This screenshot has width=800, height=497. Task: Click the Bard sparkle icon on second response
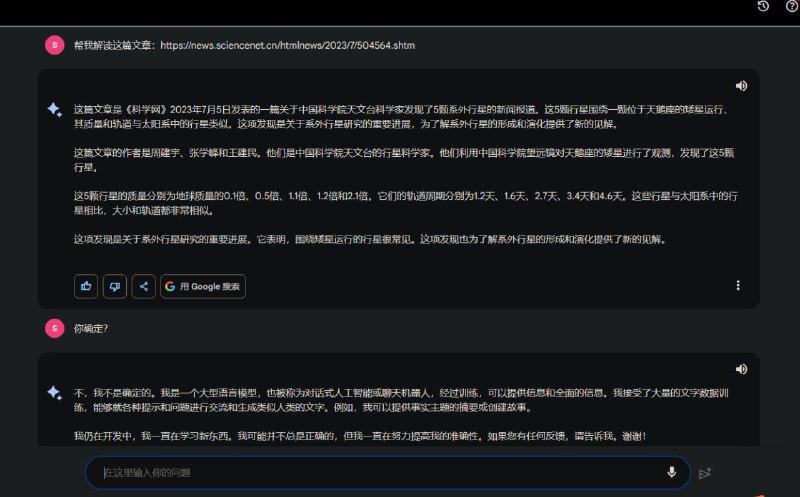[55, 393]
